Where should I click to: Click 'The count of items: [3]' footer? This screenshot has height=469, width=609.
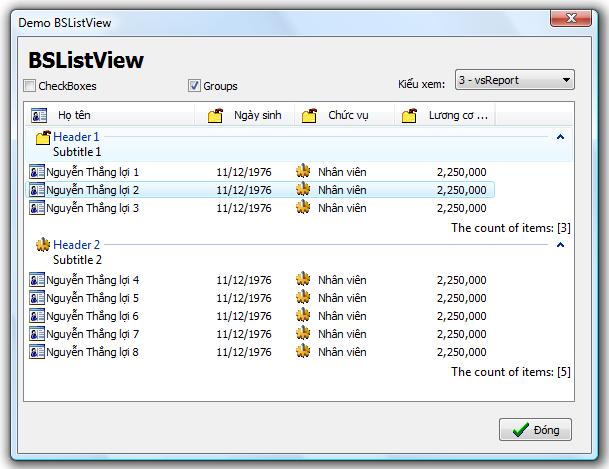click(511, 228)
